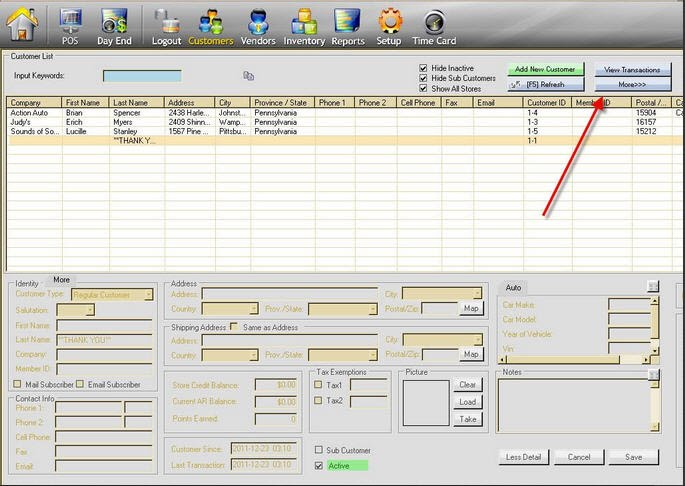
Task: Open the Reports module
Action: [347, 26]
